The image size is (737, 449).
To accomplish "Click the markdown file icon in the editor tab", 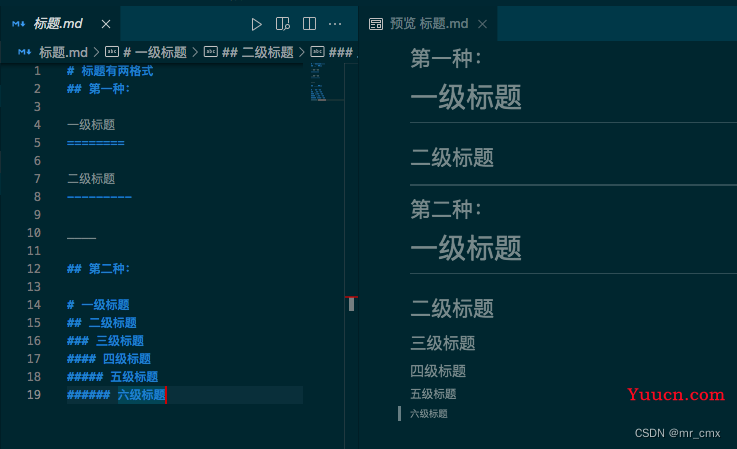I will point(19,23).
